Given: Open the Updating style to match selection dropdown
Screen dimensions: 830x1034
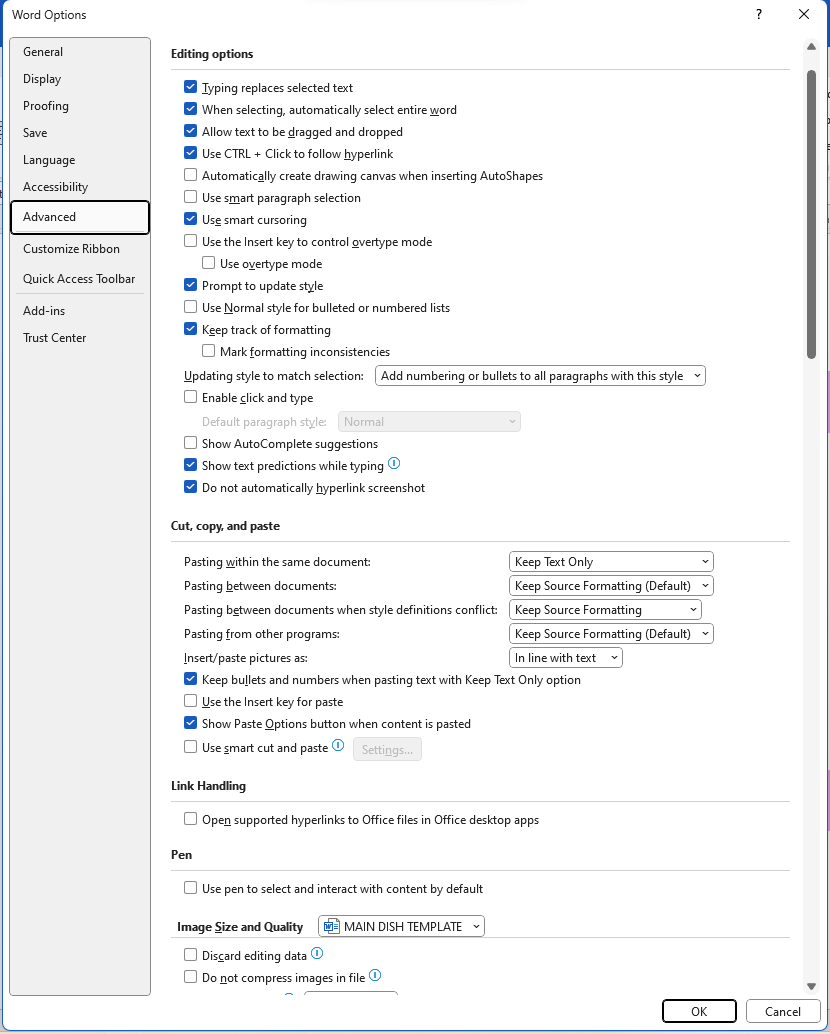Looking at the screenshot, I should (x=540, y=375).
